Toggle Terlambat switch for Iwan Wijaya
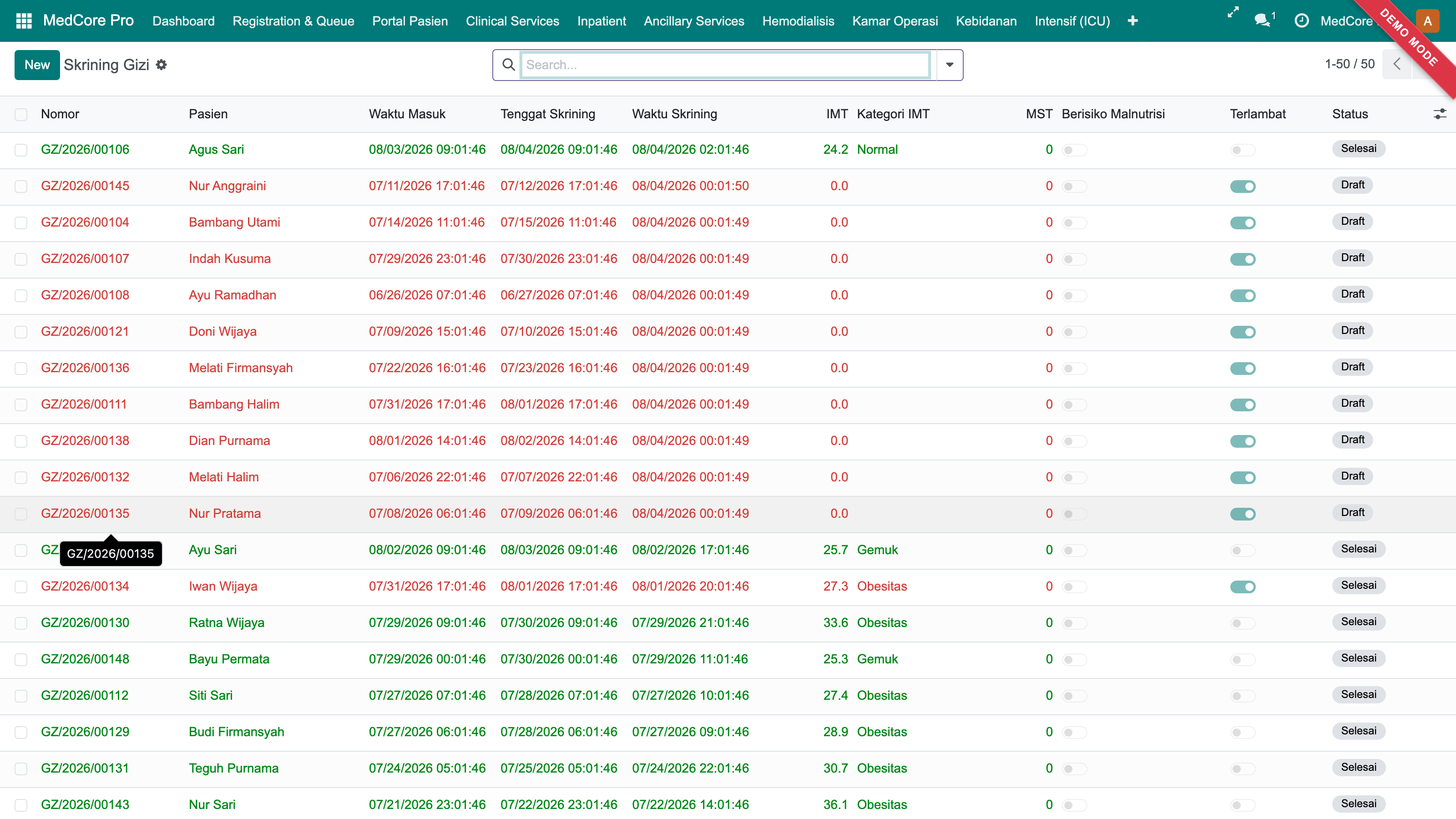 point(1242,586)
